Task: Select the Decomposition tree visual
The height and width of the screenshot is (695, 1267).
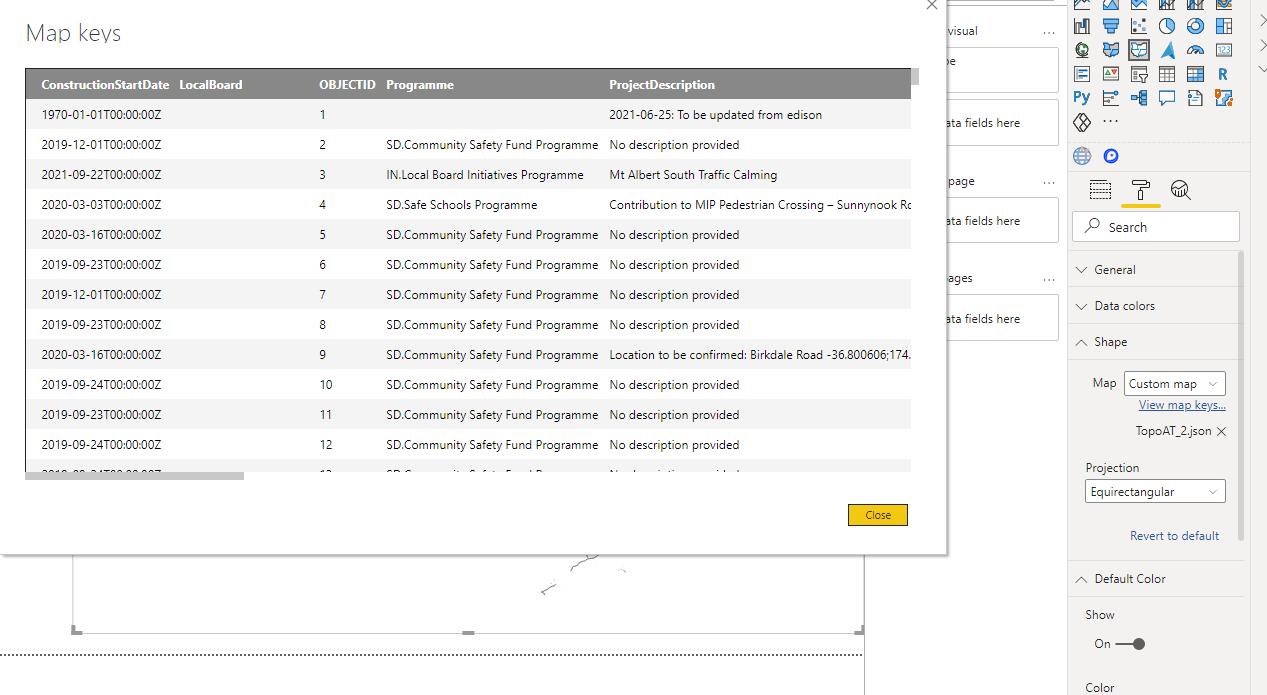Action: coord(1138,98)
